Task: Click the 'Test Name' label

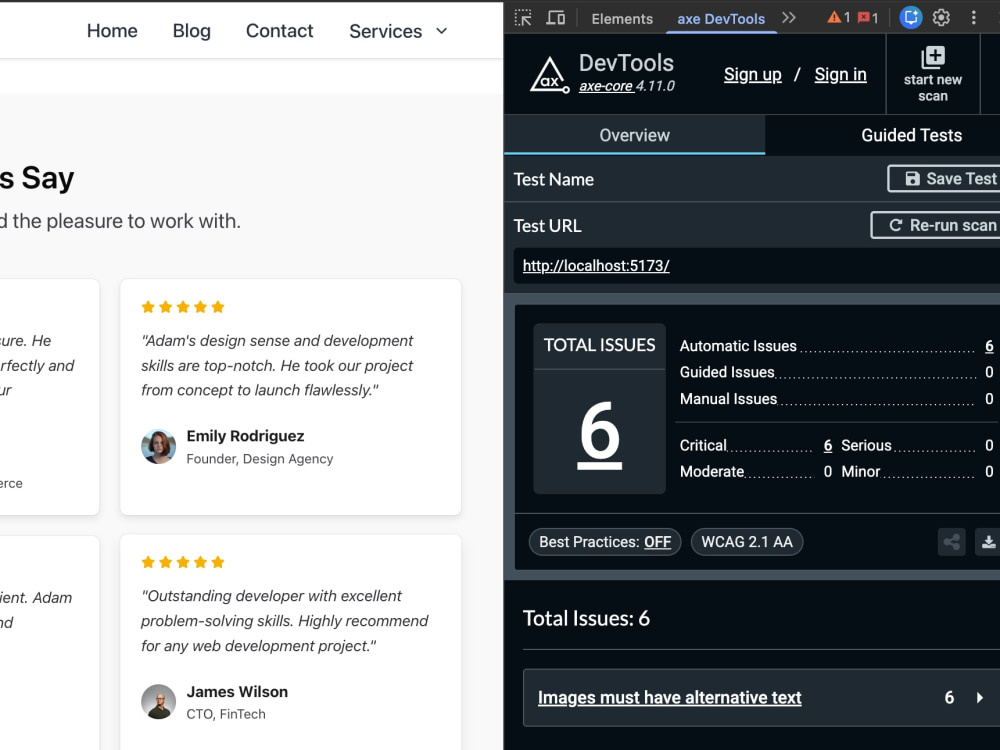Action: pyautogui.click(x=554, y=179)
